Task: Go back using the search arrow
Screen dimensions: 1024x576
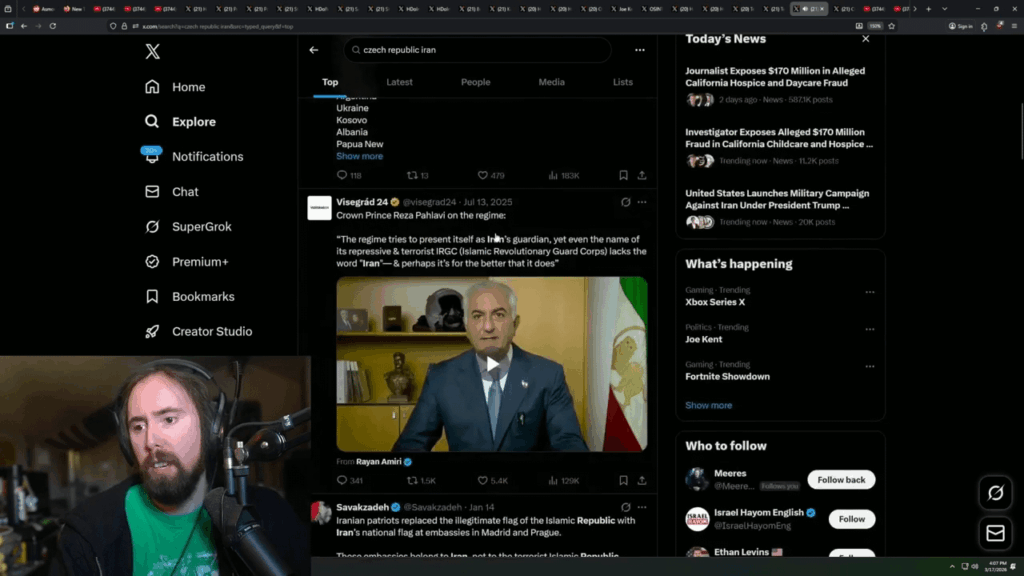Action: (x=314, y=50)
